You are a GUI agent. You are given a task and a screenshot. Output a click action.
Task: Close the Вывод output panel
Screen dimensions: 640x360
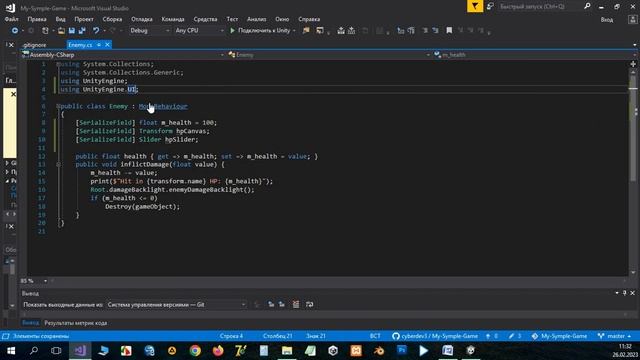[x=633, y=293]
